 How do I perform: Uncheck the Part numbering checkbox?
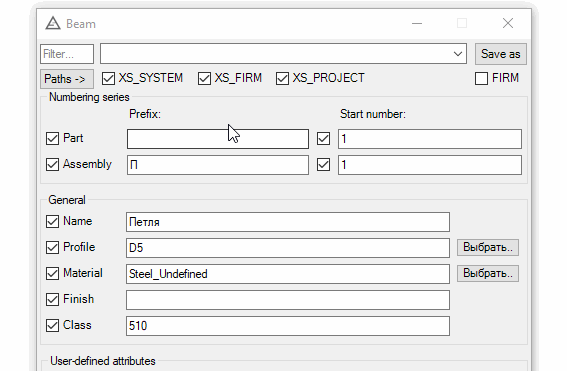click(x=52, y=138)
